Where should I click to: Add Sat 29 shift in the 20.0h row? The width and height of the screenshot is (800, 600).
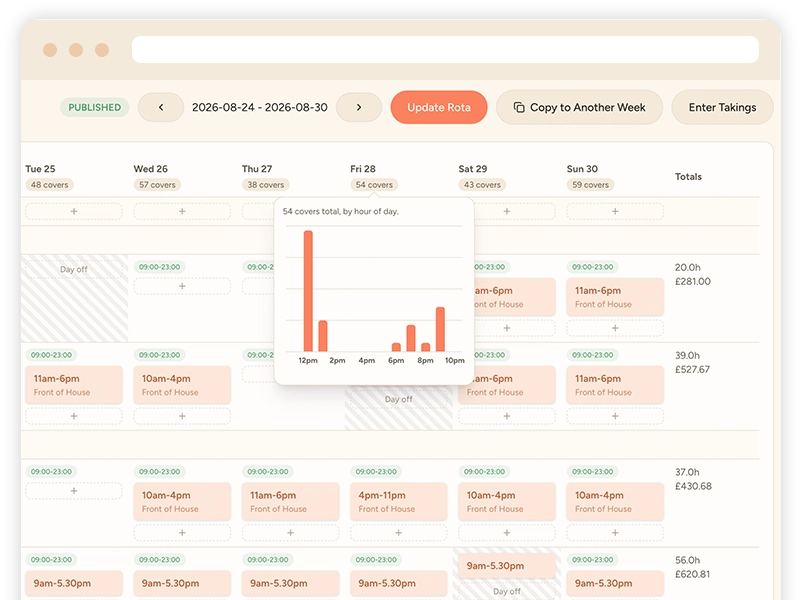click(507, 328)
